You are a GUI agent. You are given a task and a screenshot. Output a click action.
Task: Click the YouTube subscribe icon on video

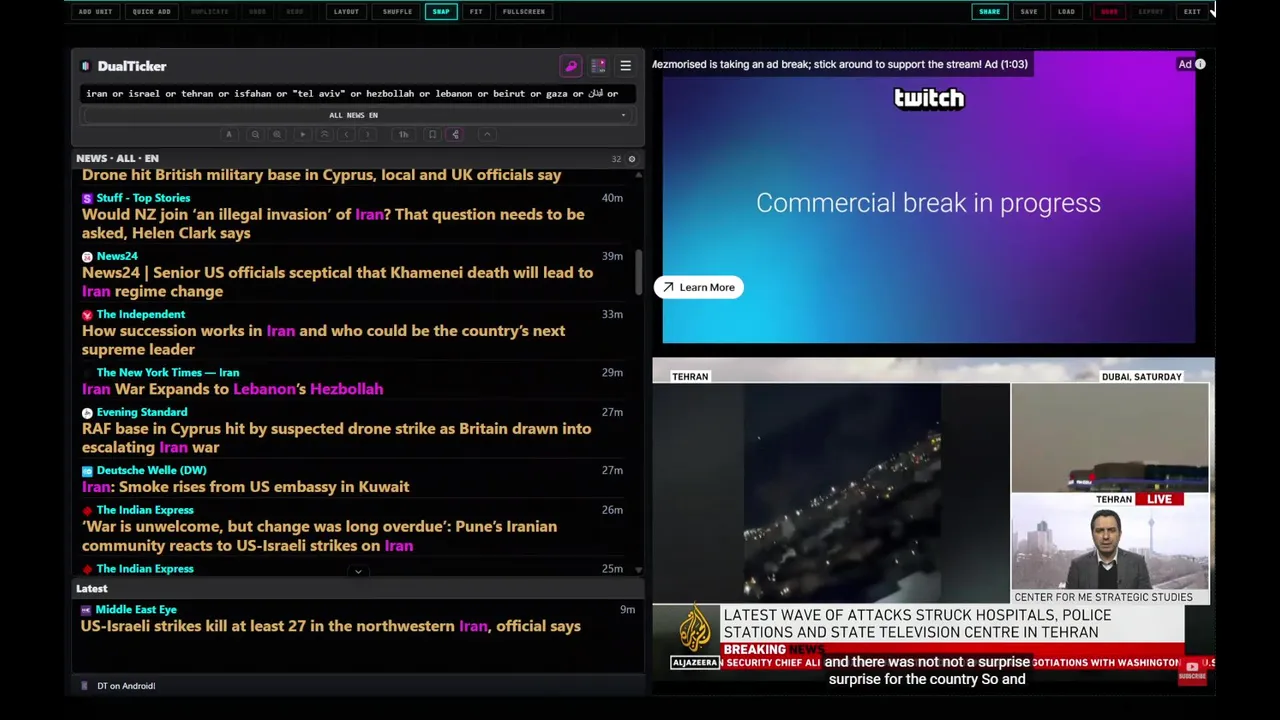[1192, 671]
